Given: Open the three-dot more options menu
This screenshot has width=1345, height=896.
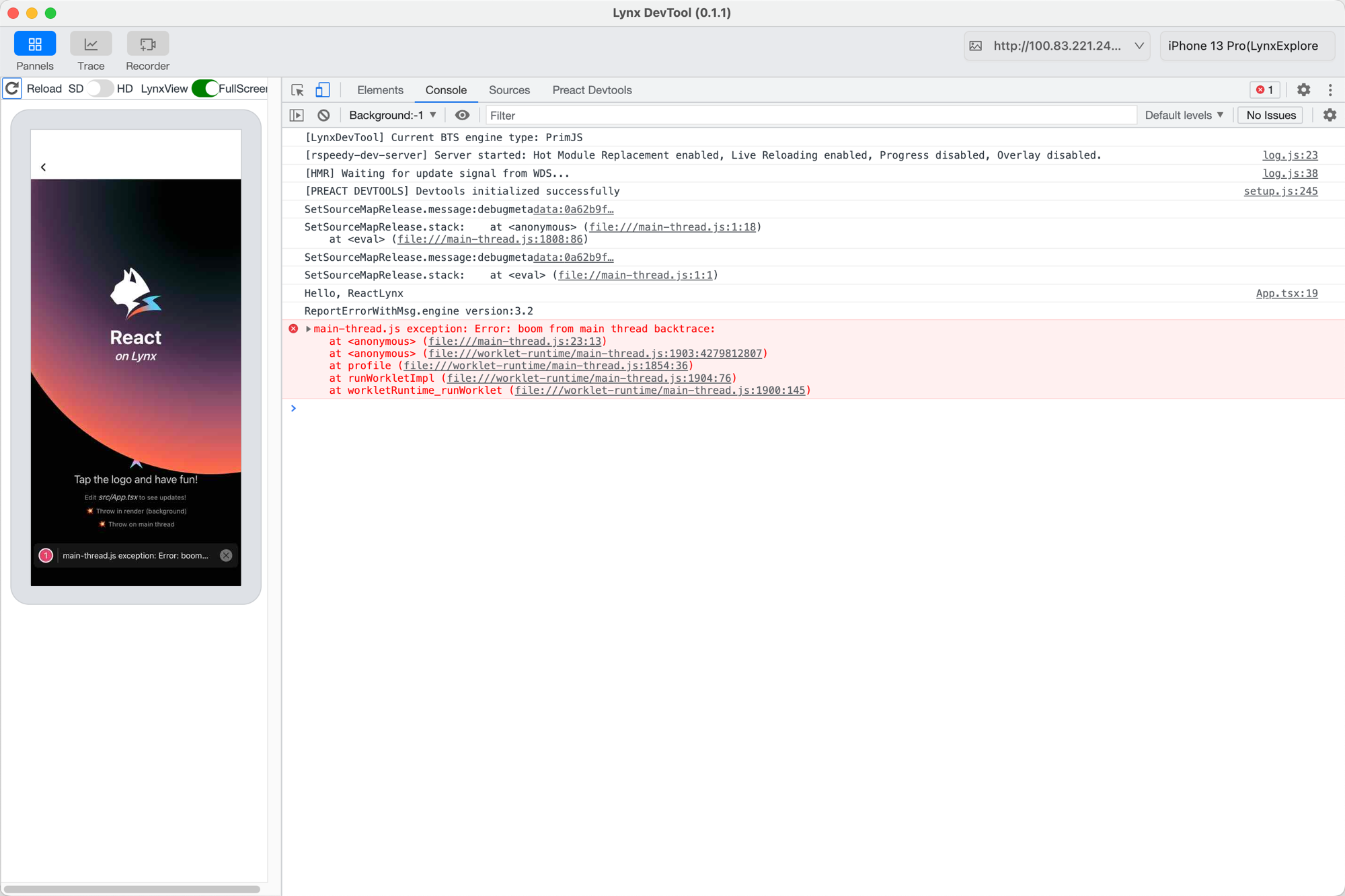Looking at the screenshot, I should pos(1330,90).
